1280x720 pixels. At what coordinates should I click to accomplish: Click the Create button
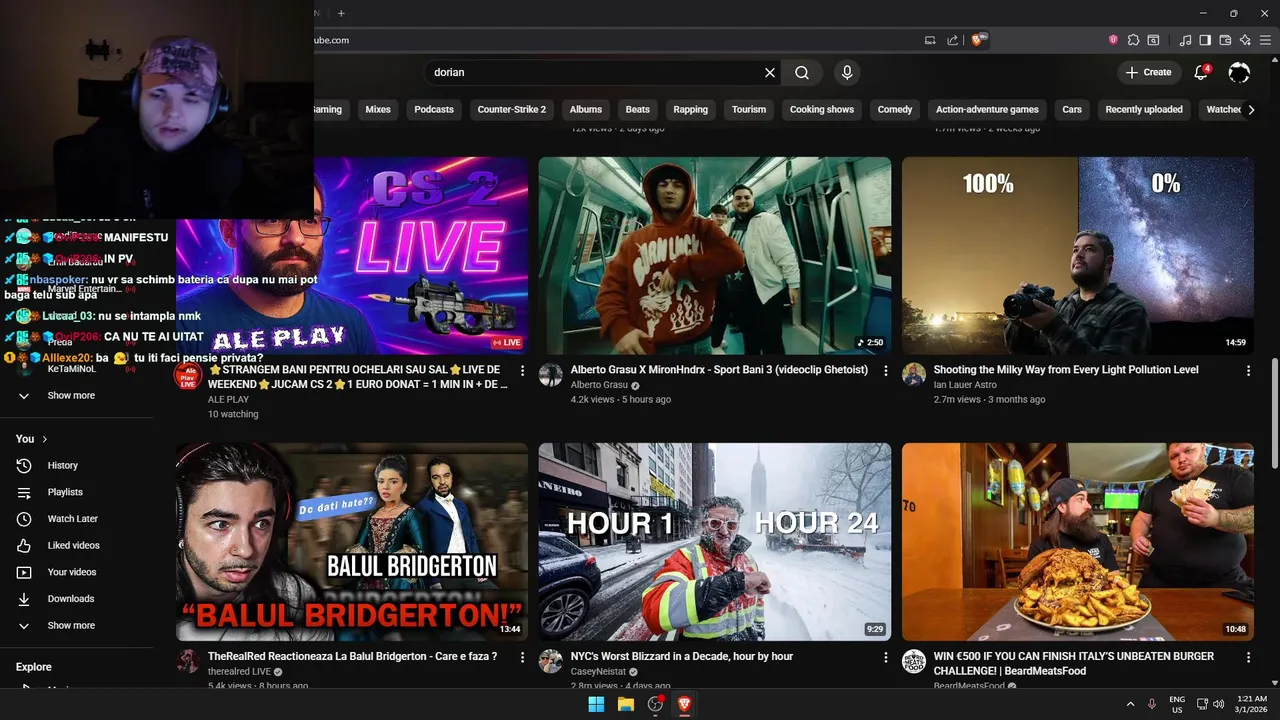pos(1148,72)
